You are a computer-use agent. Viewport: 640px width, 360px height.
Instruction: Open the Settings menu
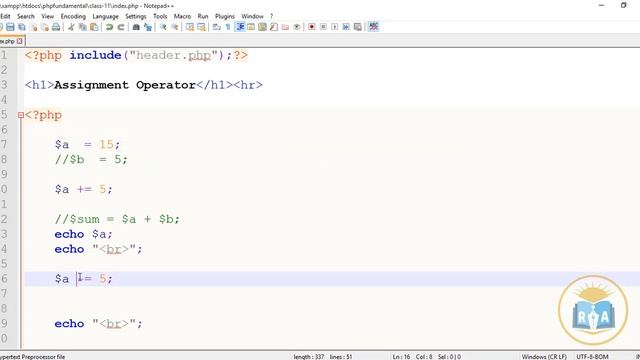click(x=136, y=16)
